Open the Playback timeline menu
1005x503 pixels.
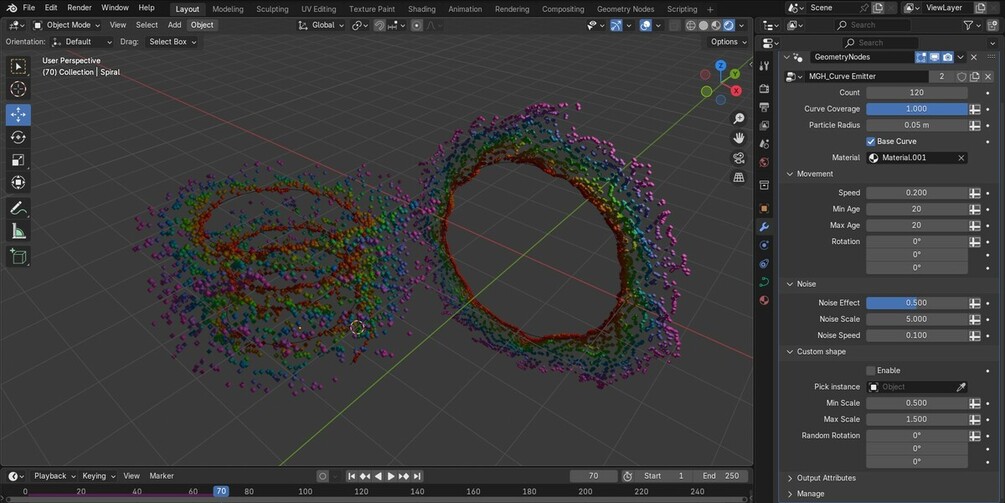pyautogui.click(x=54, y=476)
